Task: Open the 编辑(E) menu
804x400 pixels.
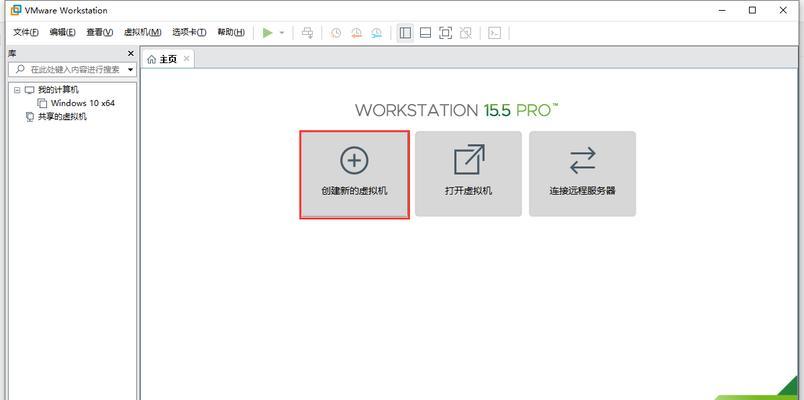Action: 63,32
